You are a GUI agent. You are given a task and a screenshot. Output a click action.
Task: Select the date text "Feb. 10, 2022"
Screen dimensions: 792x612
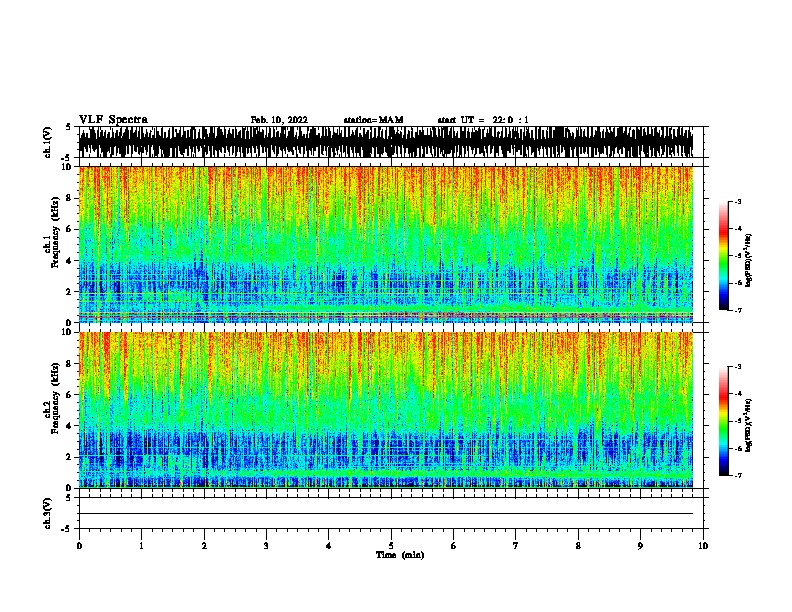point(279,120)
